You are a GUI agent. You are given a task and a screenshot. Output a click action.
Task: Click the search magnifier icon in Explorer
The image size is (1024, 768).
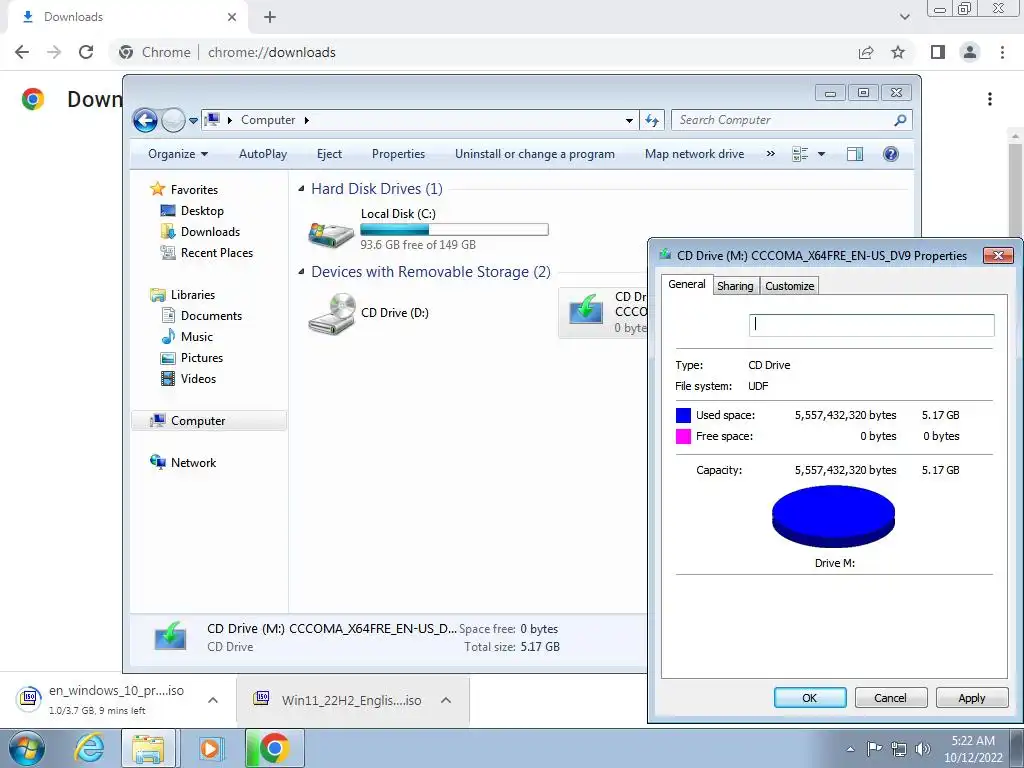pyautogui.click(x=901, y=120)
